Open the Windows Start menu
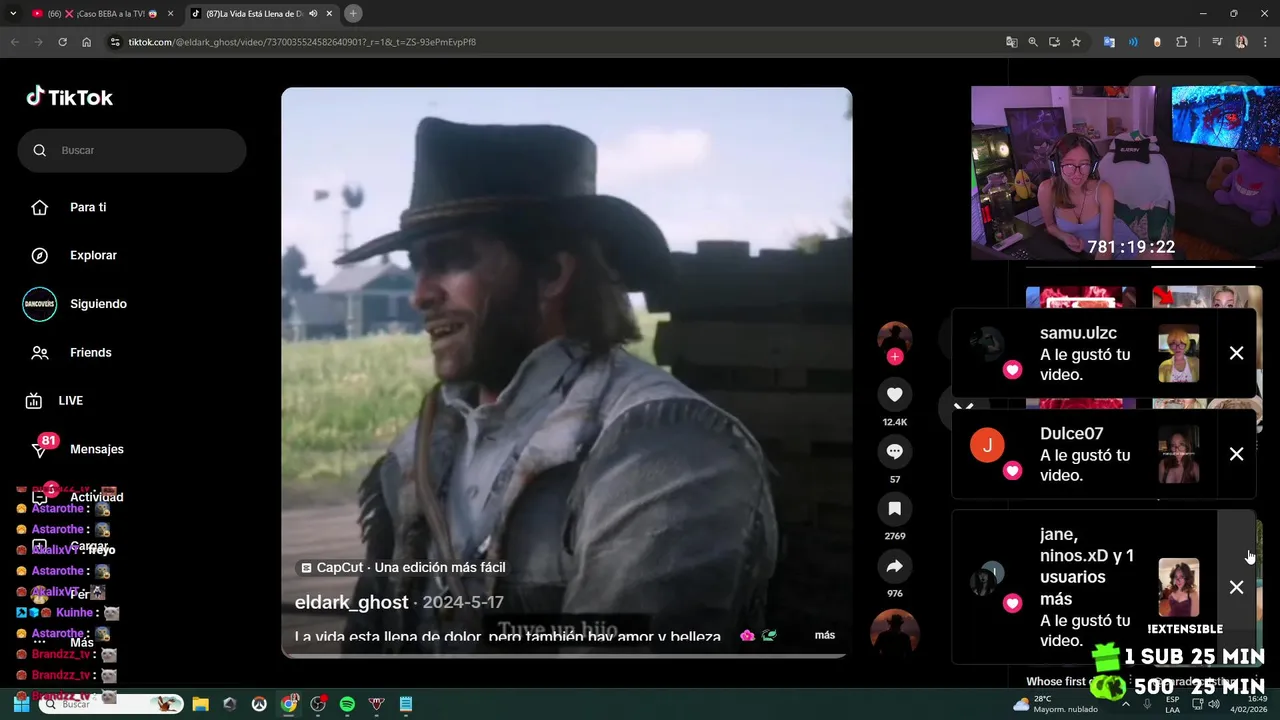The image size is (1280, 720). pos(21,704)
